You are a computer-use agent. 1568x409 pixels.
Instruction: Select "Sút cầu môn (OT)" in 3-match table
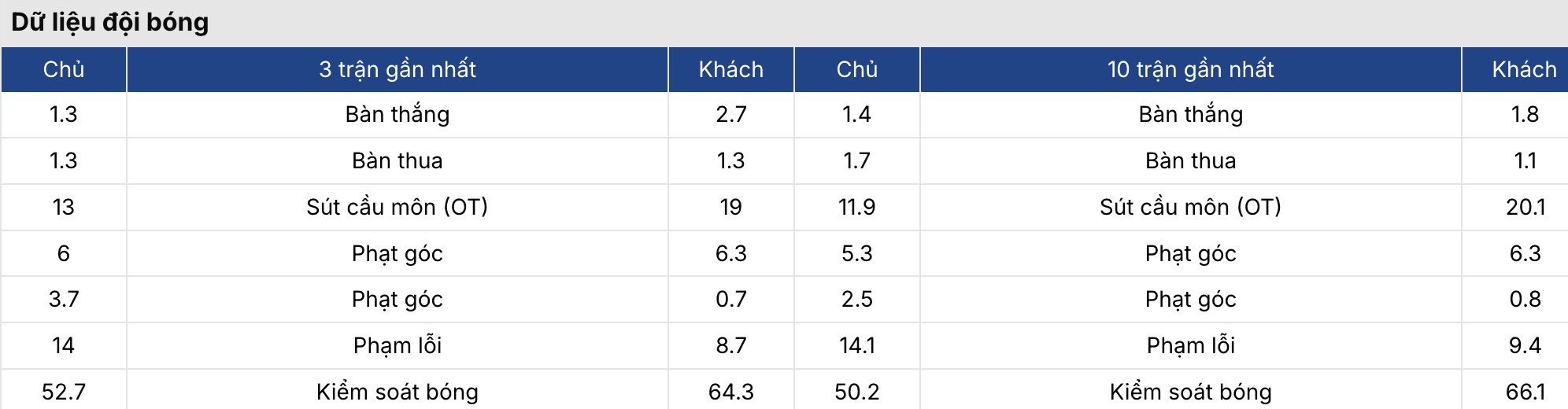[398, 207]
